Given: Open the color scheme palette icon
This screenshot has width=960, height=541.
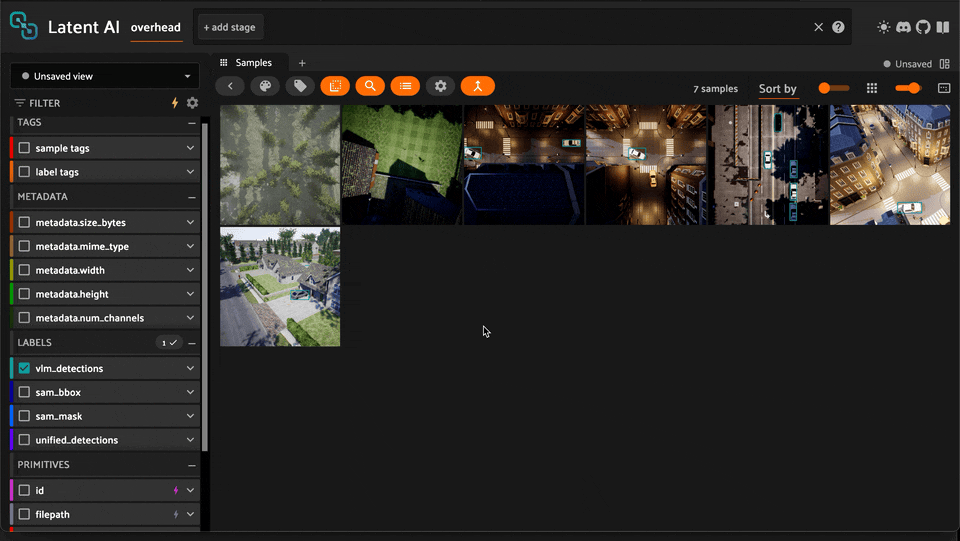Looking at the screenshot, I should [x=265, y=86].
